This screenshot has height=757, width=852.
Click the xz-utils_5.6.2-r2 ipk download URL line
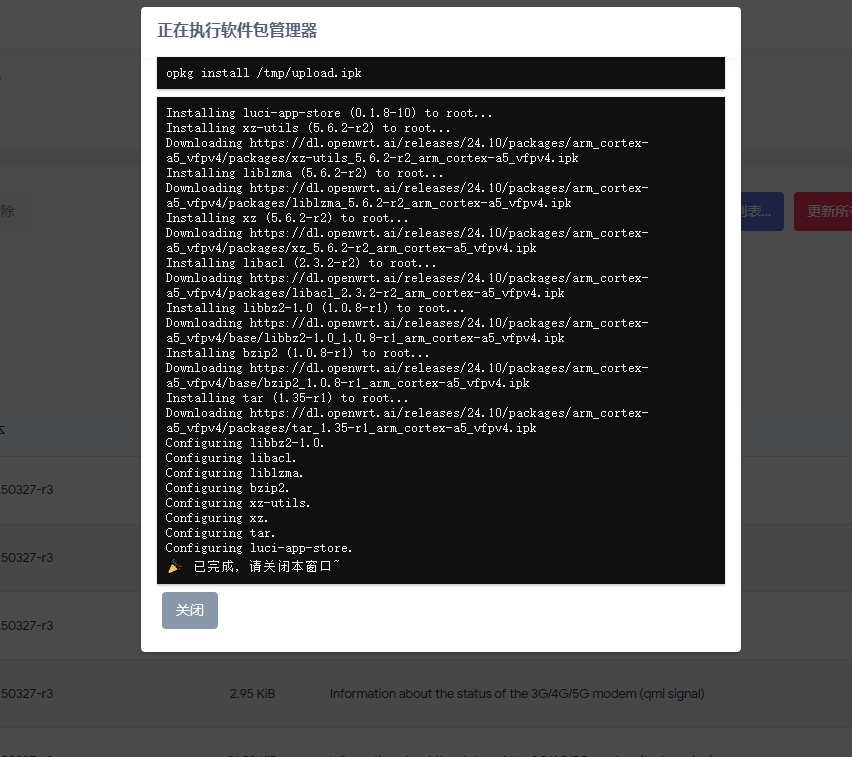click(407, 151)
